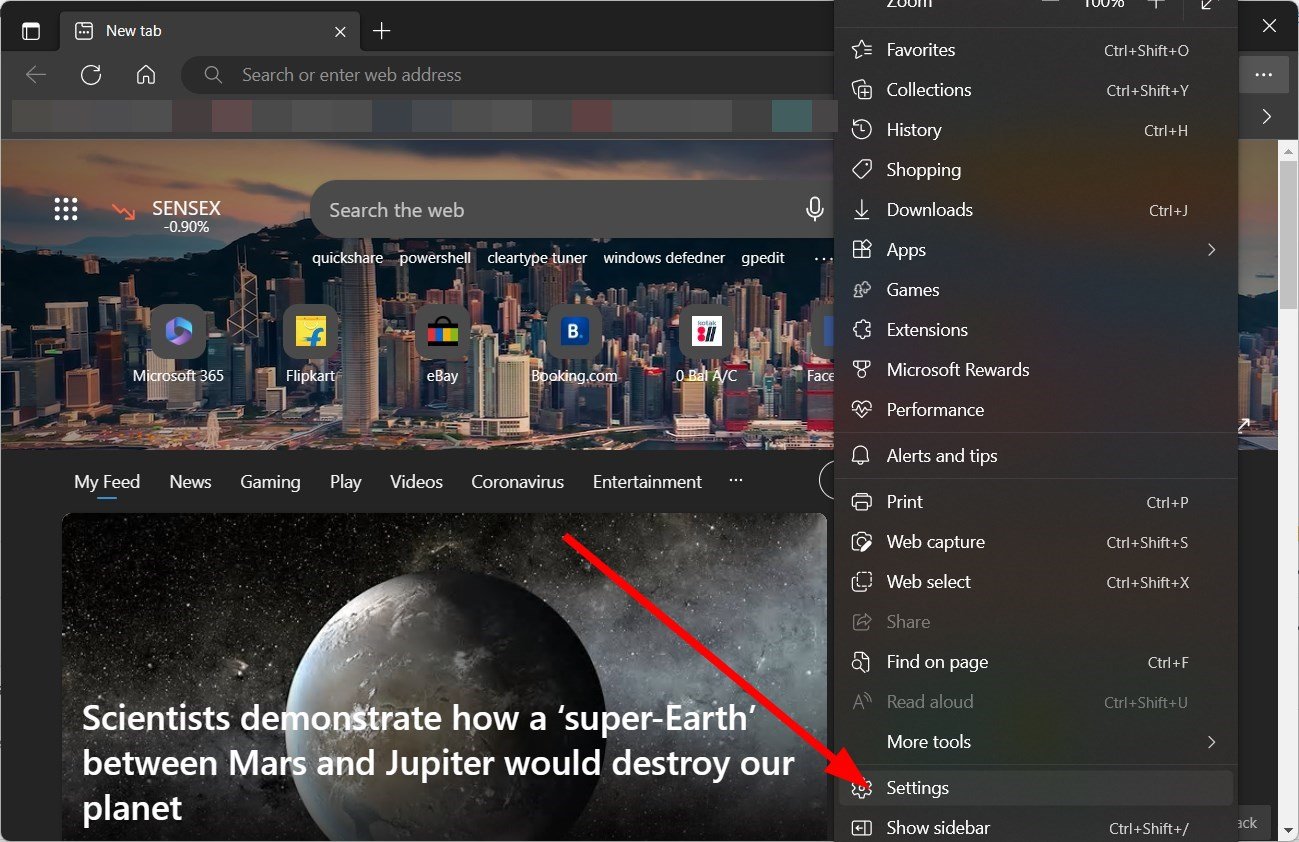Open Extensions from the menu
Viewport: 1299px width, 842px height.
point(1036,330)
